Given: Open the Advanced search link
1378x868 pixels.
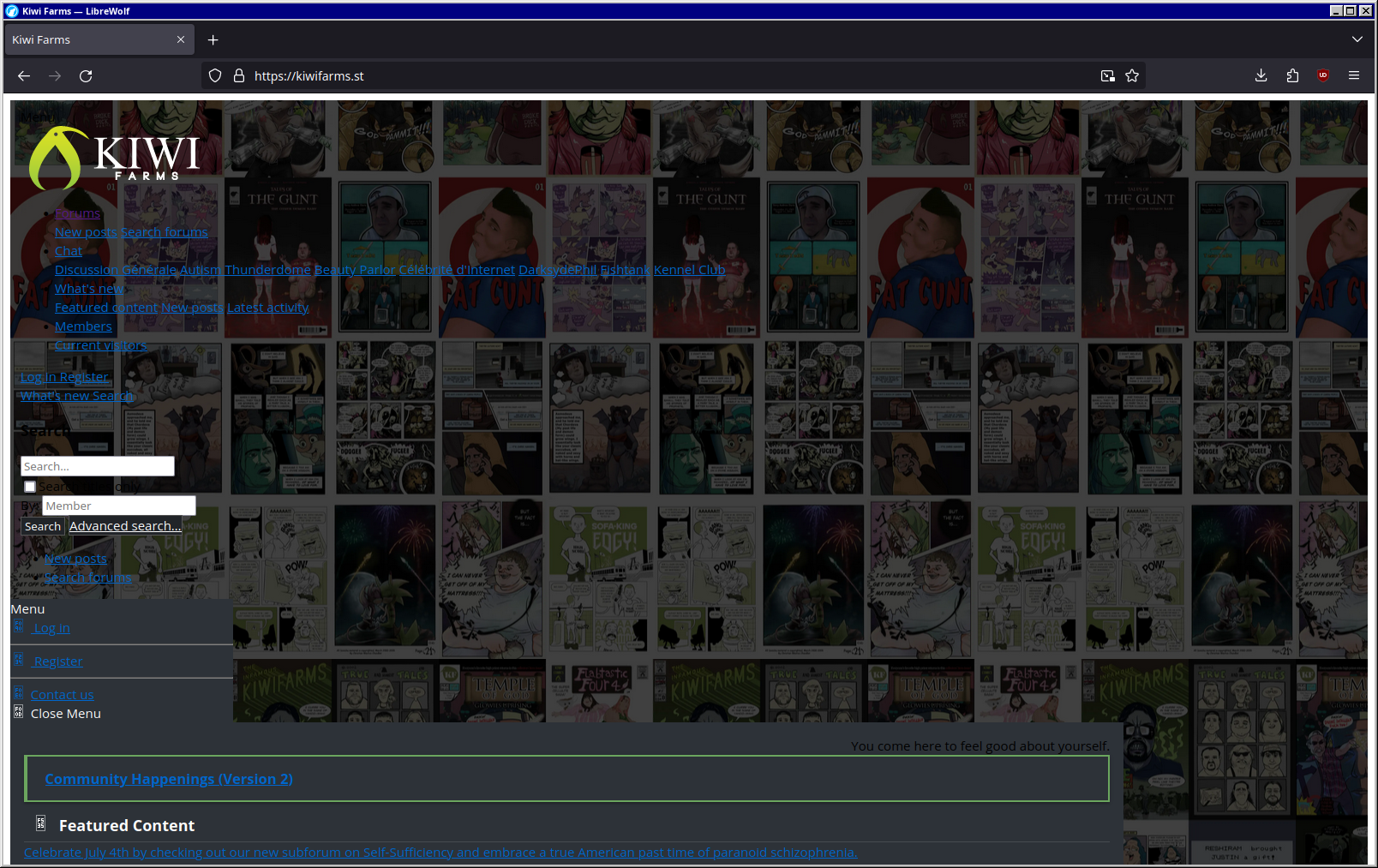Looking at the screenshot, I should point(125,526).
